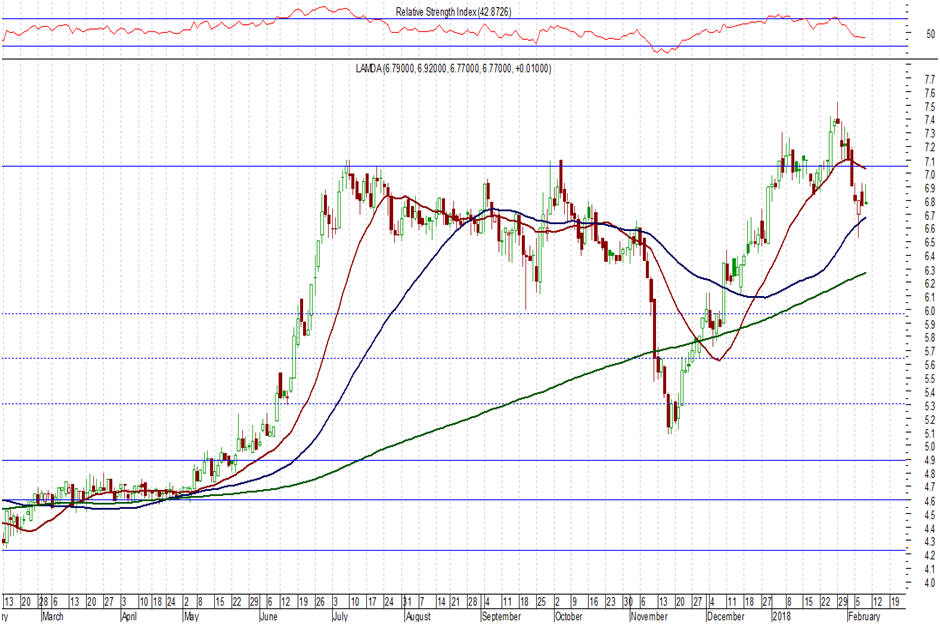940x624 pixels.
Task: Click the 4.4 price axis label
Action: click(930, 529)
